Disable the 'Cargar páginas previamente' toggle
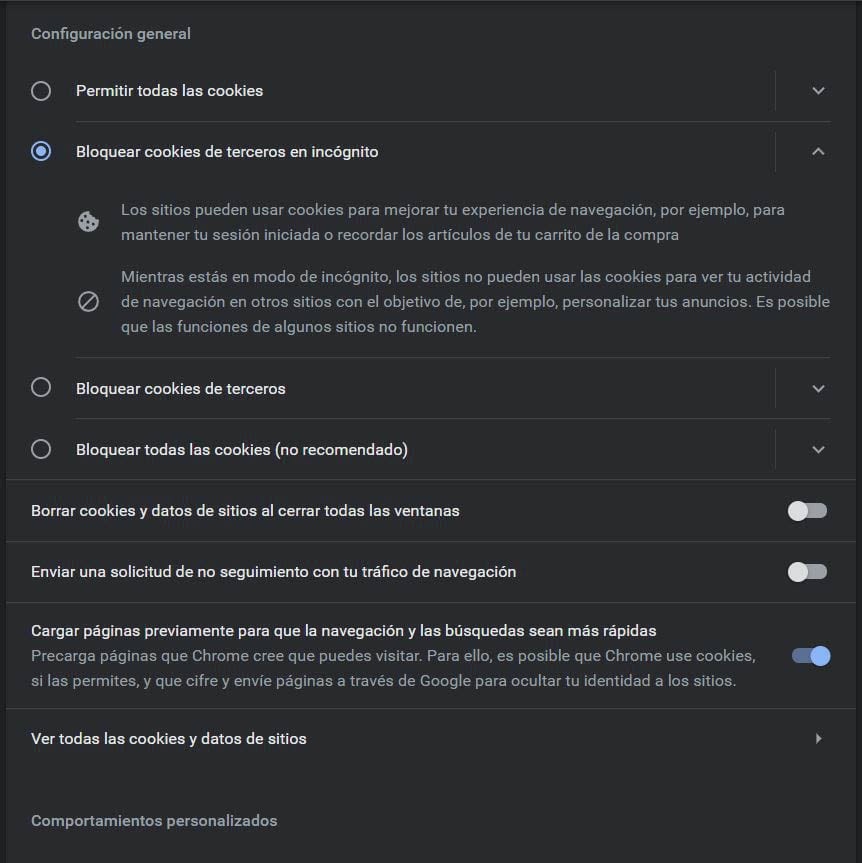862x863 pixels. tap(811, 656)
